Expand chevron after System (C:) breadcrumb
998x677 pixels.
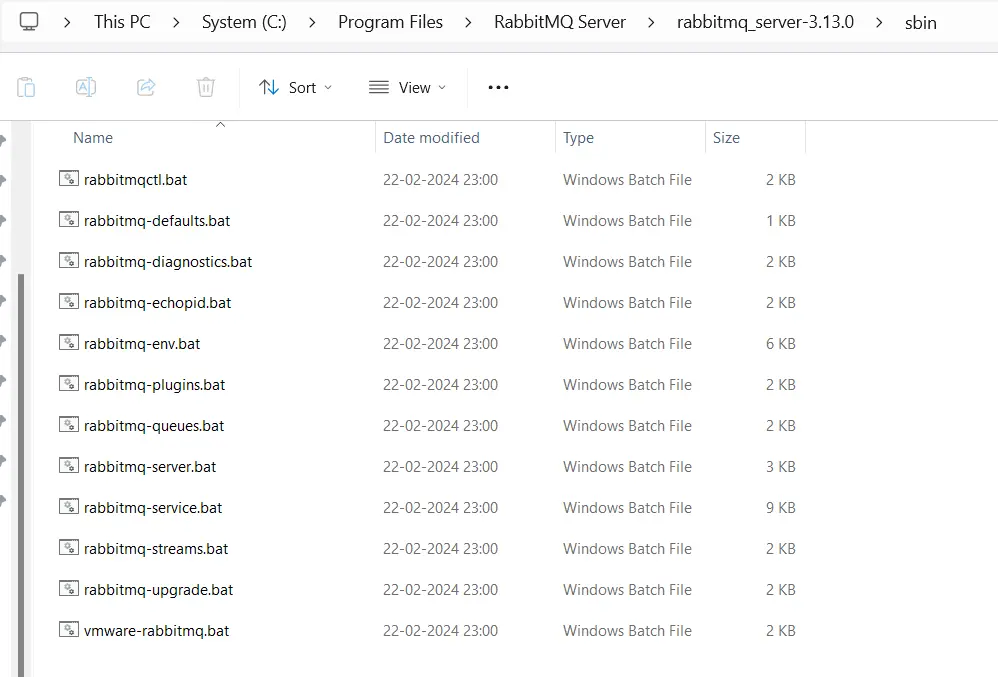312,23
